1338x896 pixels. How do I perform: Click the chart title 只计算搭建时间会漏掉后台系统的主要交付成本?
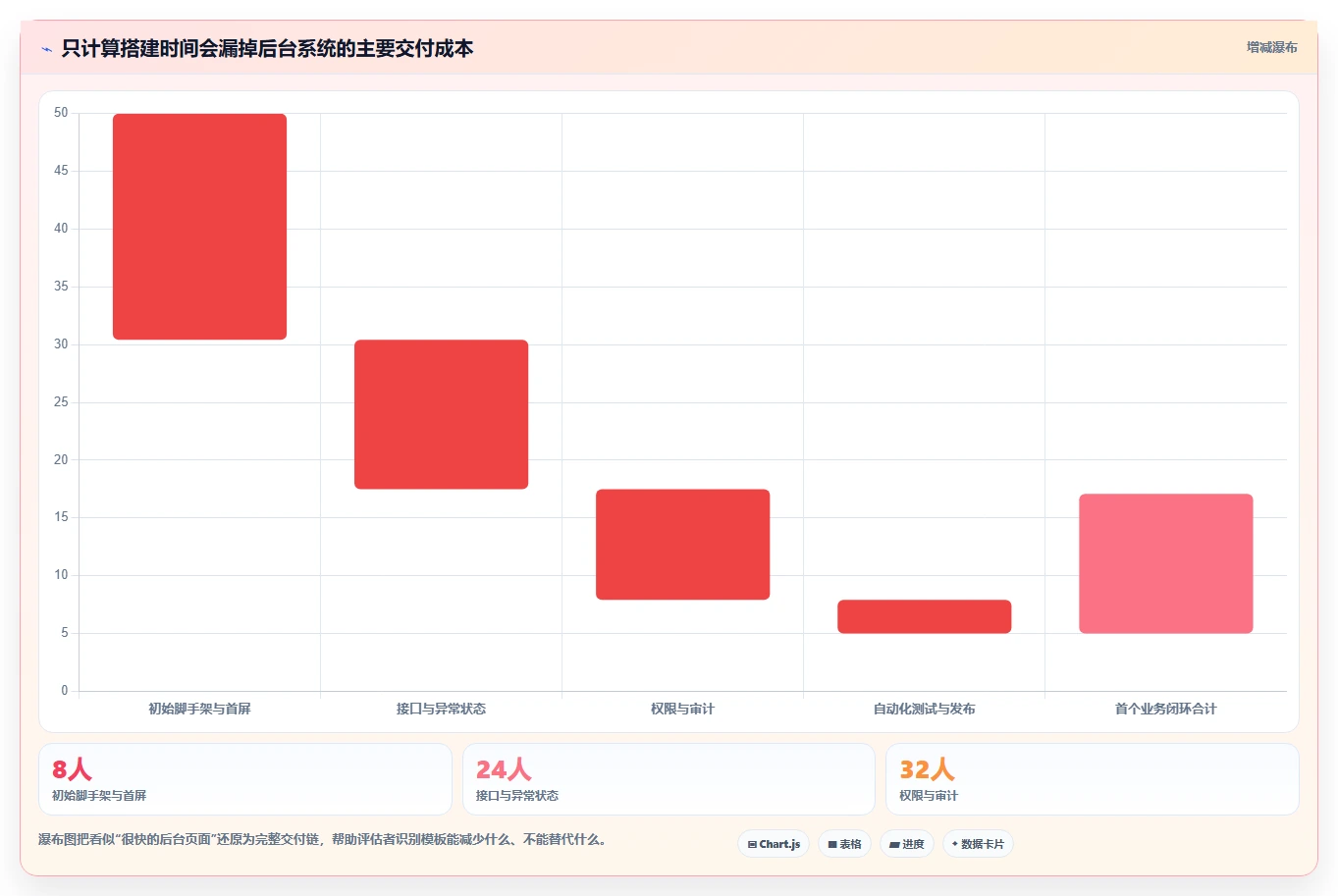click(267, 48)
